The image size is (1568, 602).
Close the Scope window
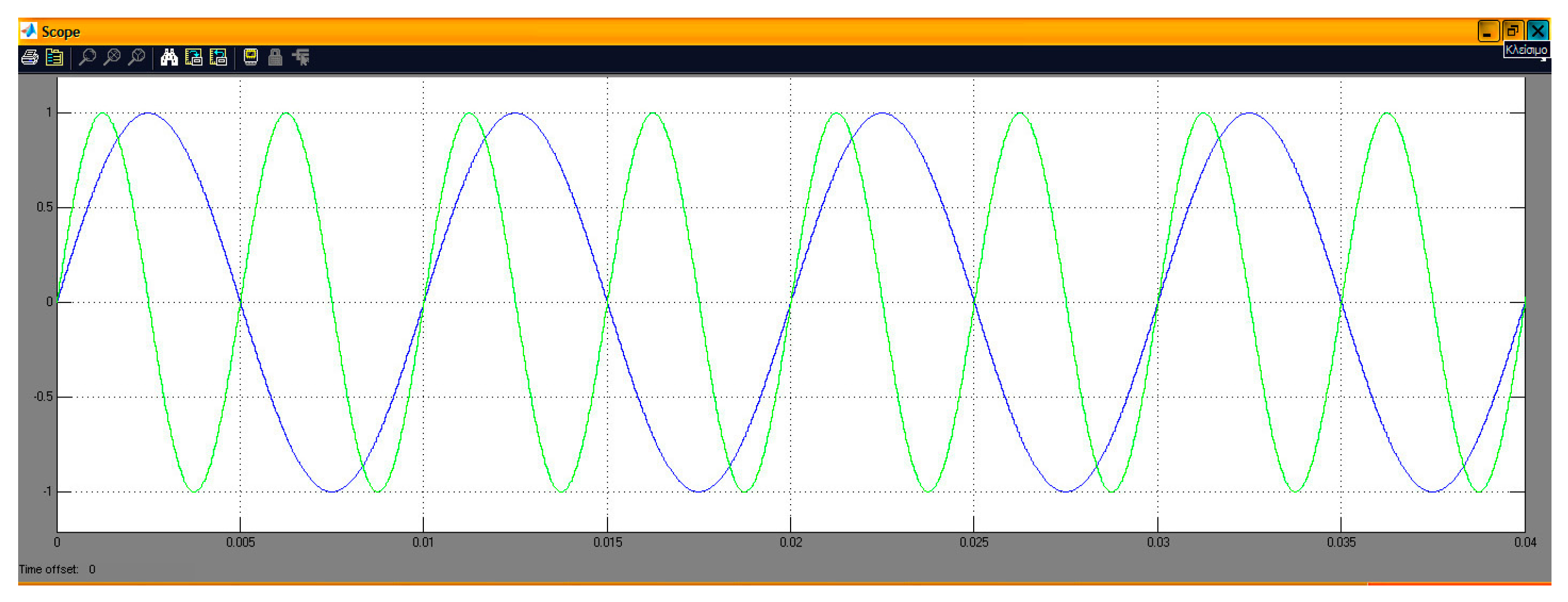click(x=1538, y=31)
